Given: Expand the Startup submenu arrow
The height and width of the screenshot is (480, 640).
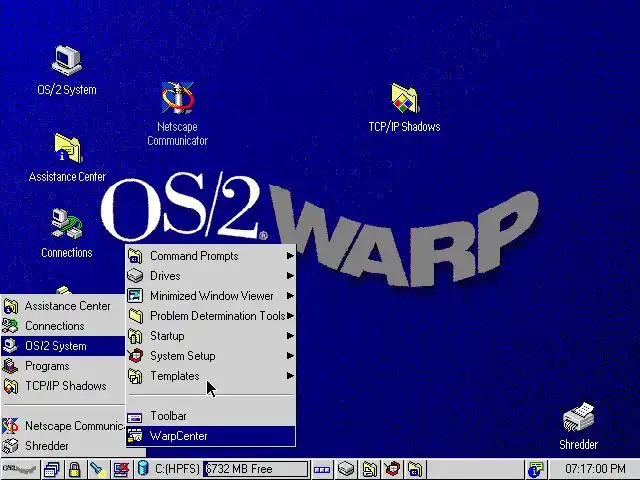Looking at the screenshot, I should [290, 336].
